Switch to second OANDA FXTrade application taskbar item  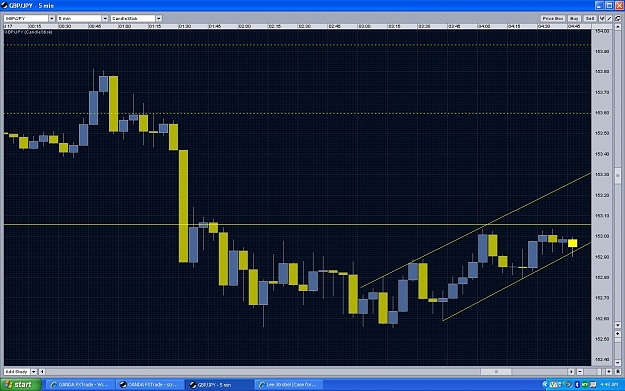tap(149, 385)
